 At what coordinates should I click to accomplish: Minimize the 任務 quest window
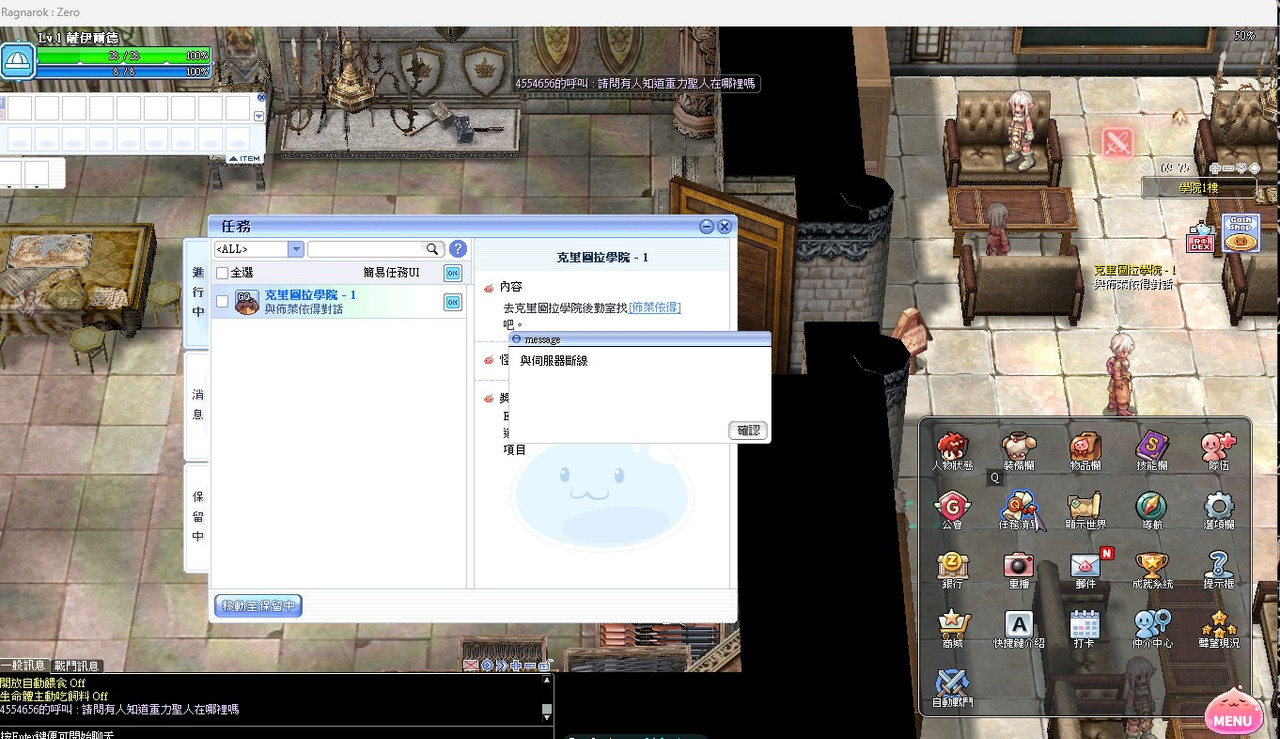click(707, 227)
